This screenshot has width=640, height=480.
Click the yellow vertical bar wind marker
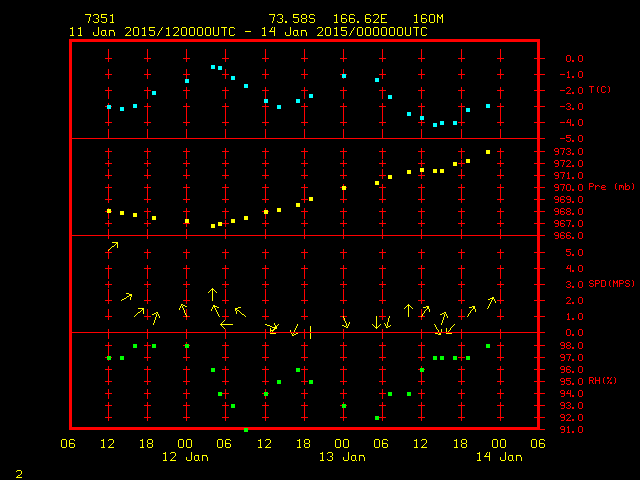tap(311, 333)
